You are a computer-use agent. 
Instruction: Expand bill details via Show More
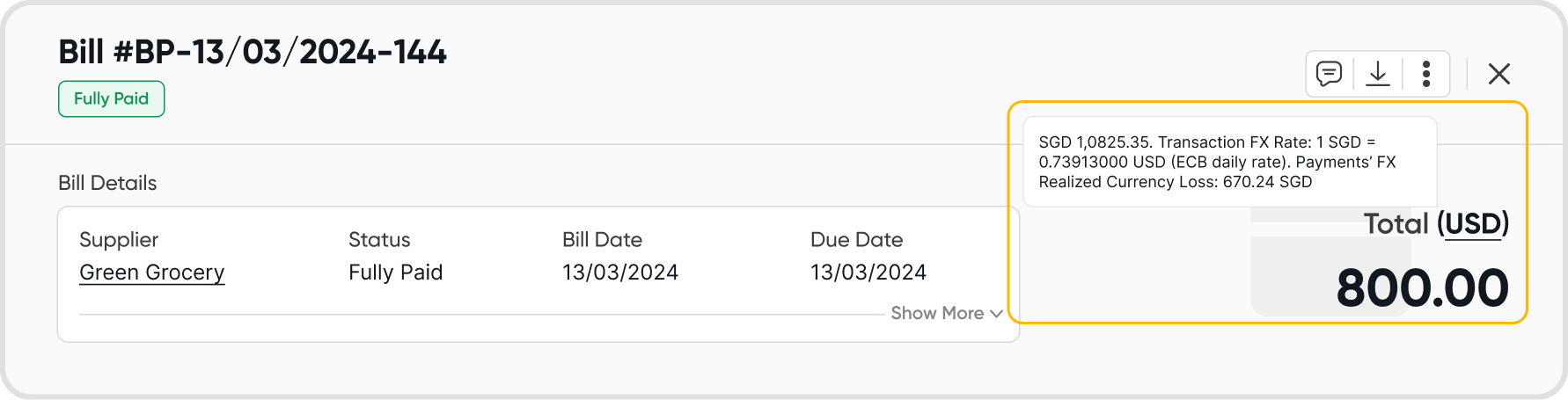coord(936,313)
